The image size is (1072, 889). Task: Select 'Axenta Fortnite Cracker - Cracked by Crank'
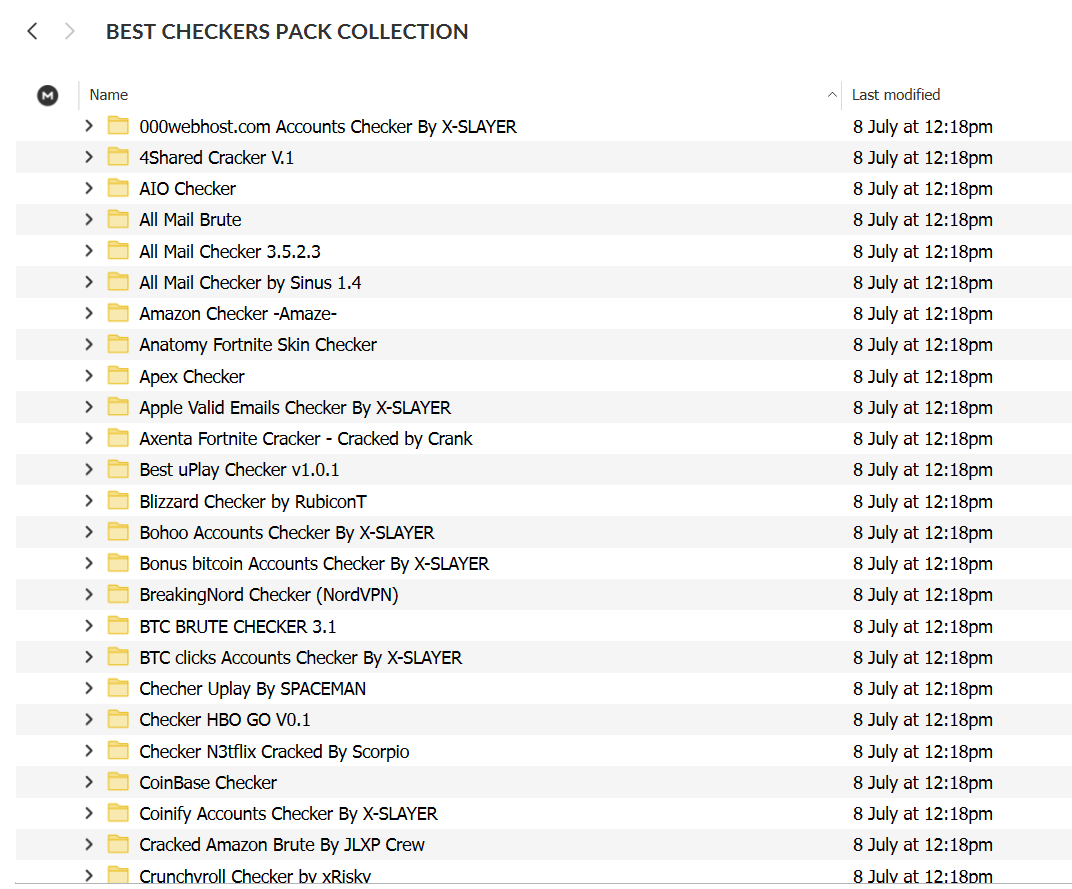pyautogui.click(x=306, y=438)
